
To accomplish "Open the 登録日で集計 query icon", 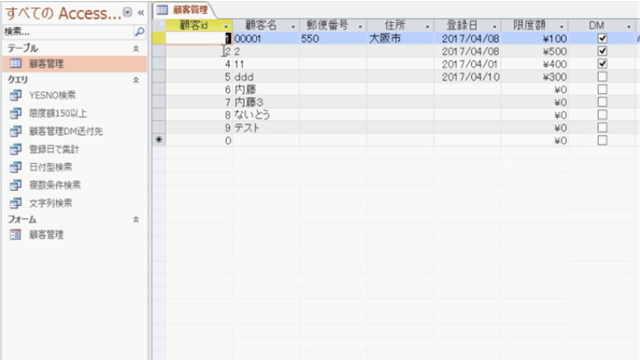I will click(16, 149).
